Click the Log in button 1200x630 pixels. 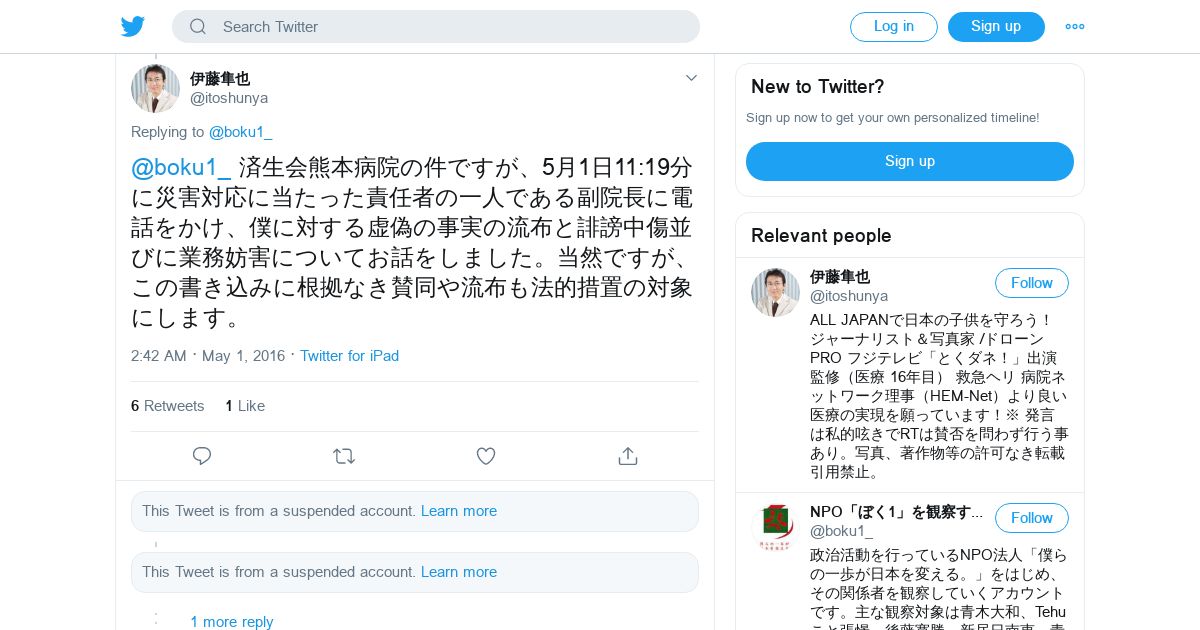click(x=894, y=27)
